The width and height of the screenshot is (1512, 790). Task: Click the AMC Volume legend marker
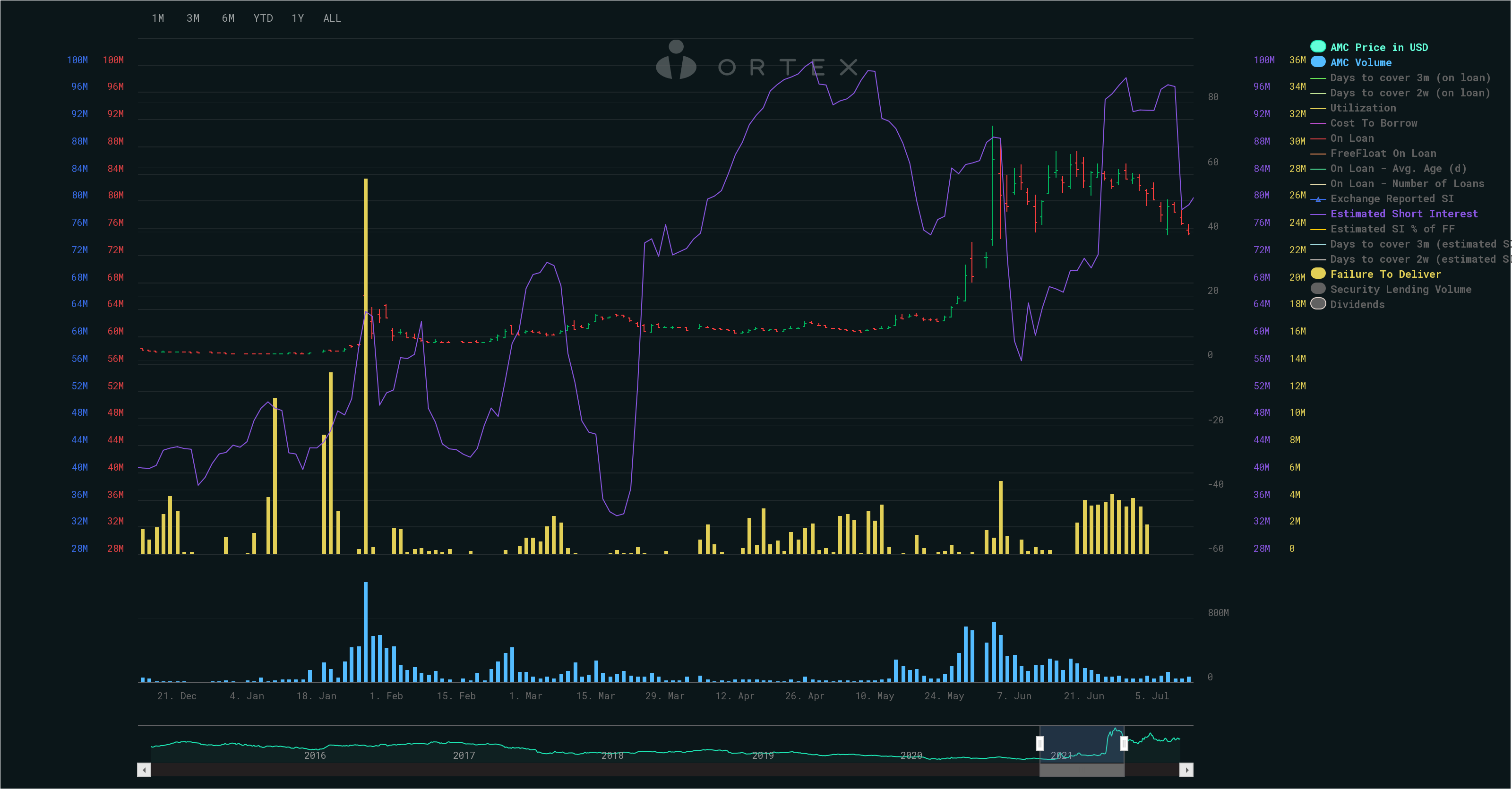(1318, 62)
